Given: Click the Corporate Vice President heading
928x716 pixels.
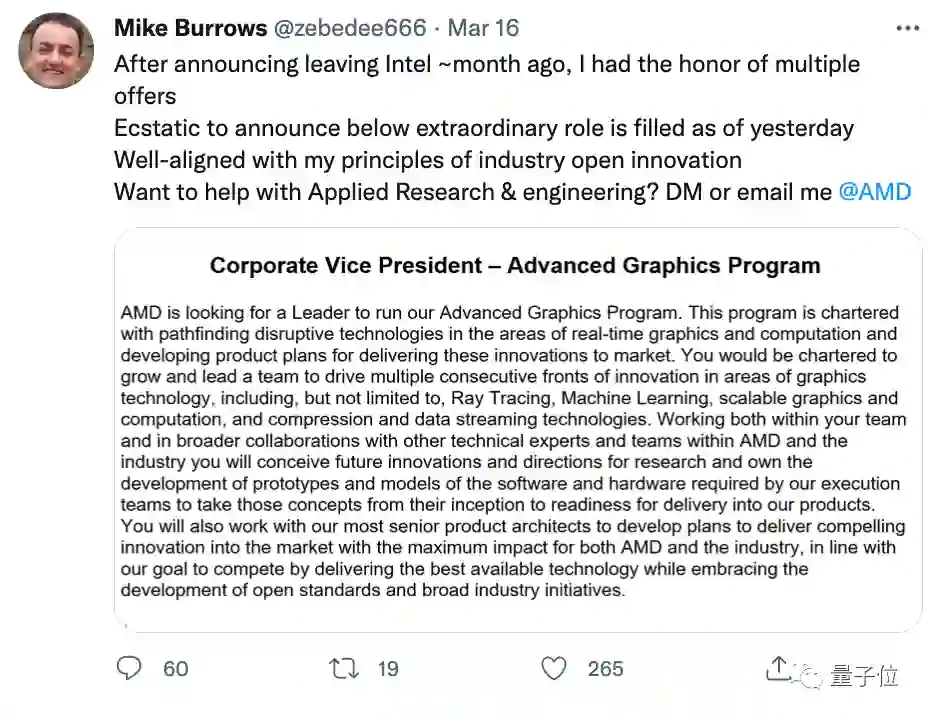Looking at the screenshot, I should (515, 266).
